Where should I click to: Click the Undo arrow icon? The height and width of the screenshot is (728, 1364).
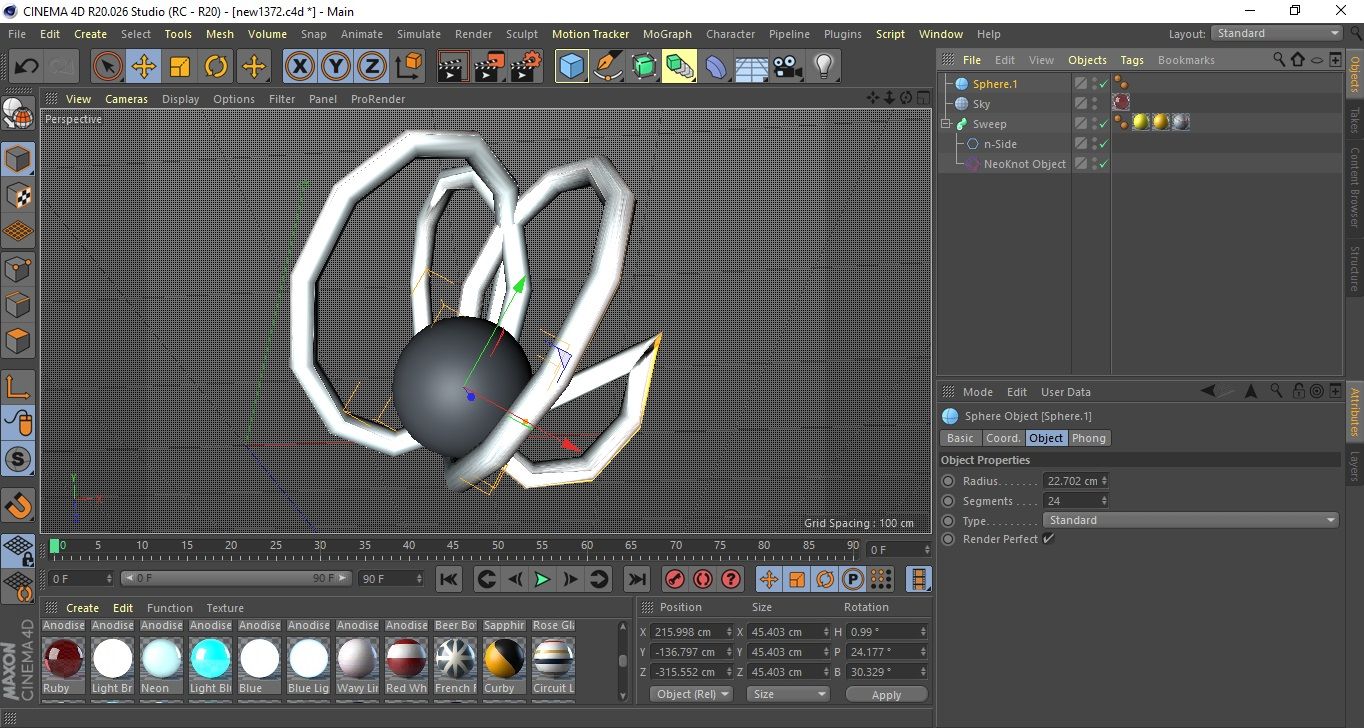coord(26,67)
